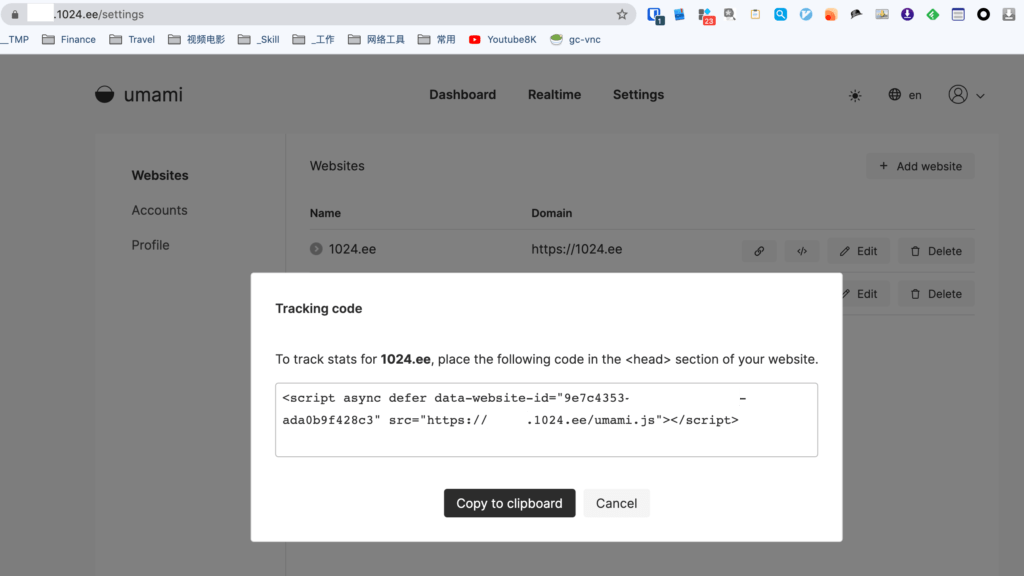This screenshot has width=1024, height=576.
Task: Open the 网络工具 bookmark folder
Action: pyautogui.click(x=376, y=39)
